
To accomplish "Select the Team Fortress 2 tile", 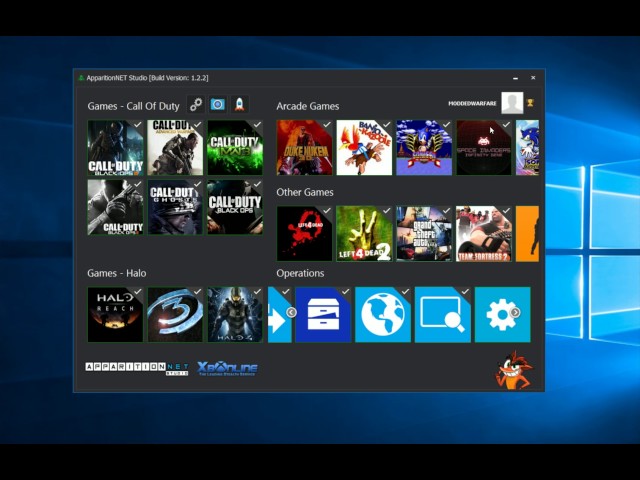I will (x=484, y=233).
